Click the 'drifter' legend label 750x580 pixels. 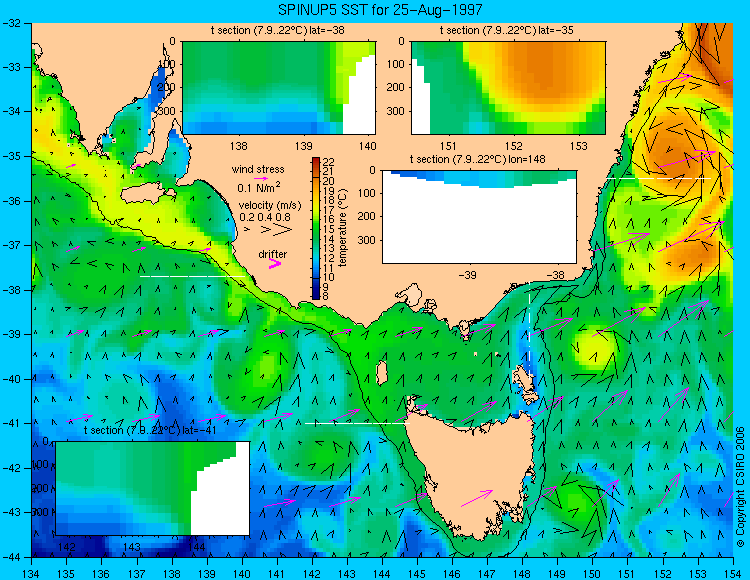273,254
